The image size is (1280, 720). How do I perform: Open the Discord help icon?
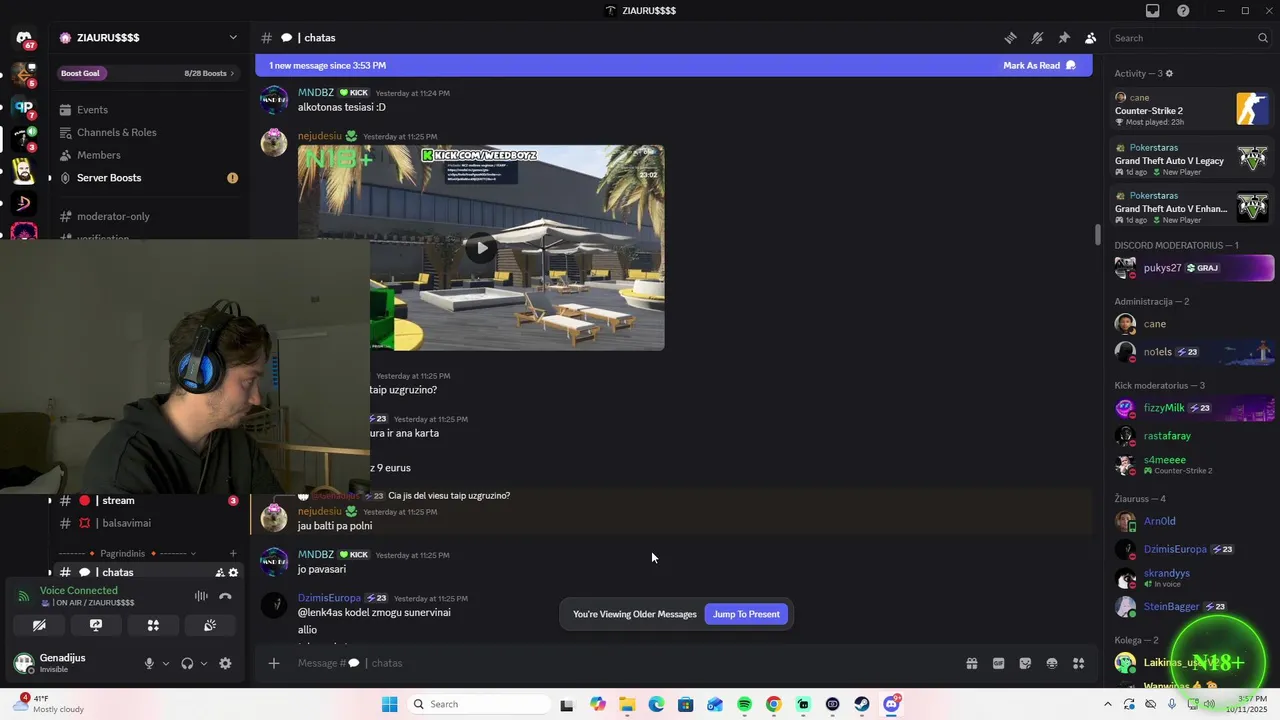[x=1183, y=11]
